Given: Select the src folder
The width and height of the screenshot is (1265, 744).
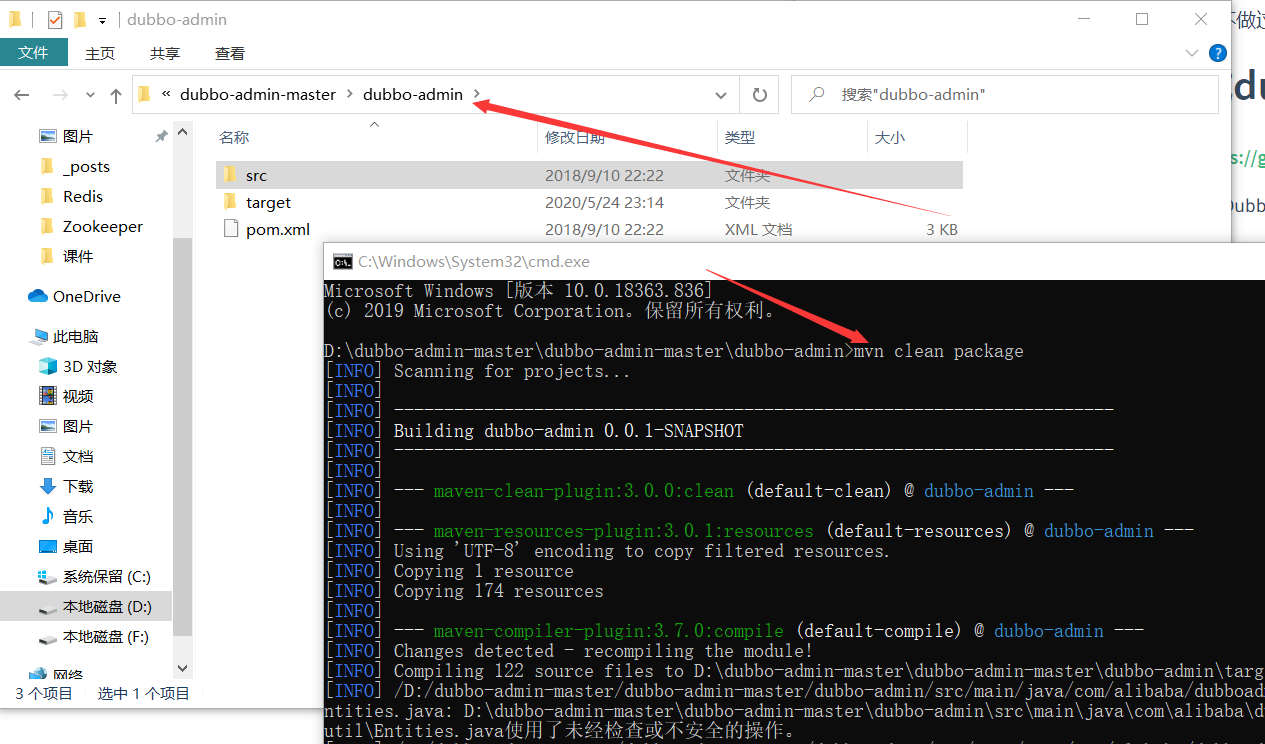Looking at the screenshot, I should click(x=589, y=175).
